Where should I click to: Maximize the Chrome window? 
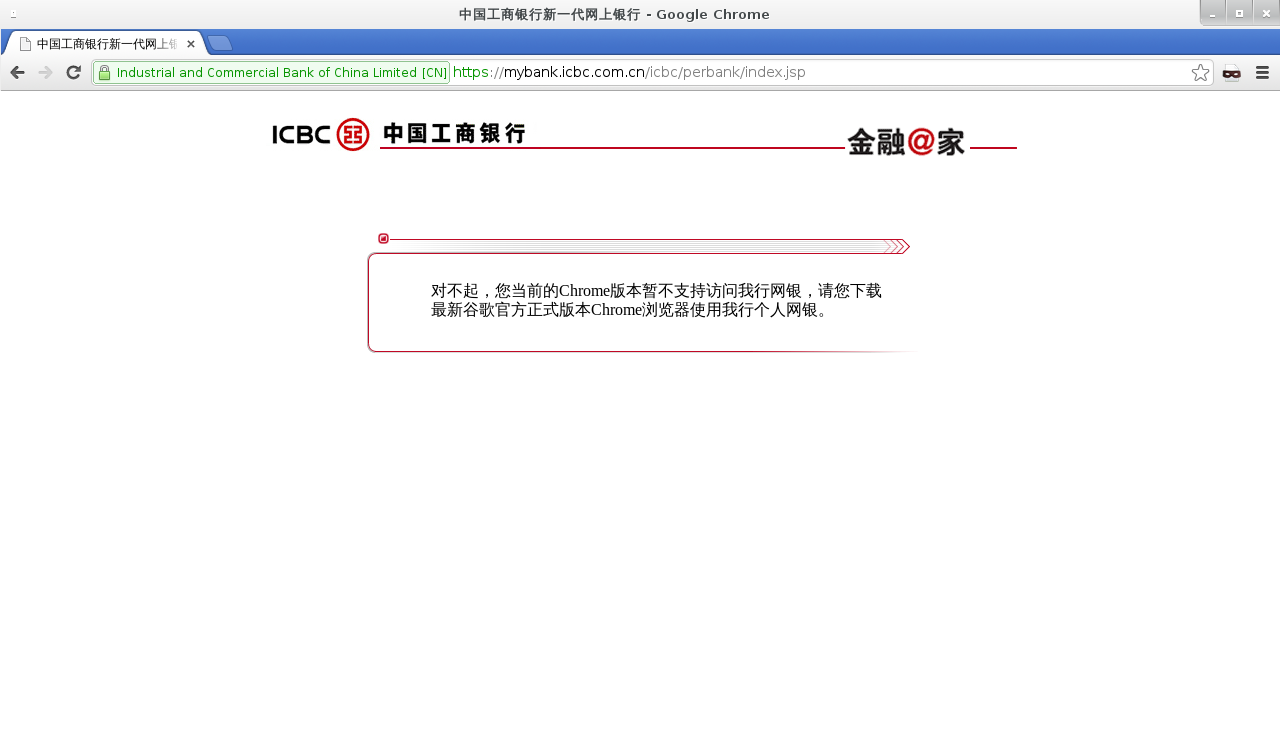click(1240, 13)
